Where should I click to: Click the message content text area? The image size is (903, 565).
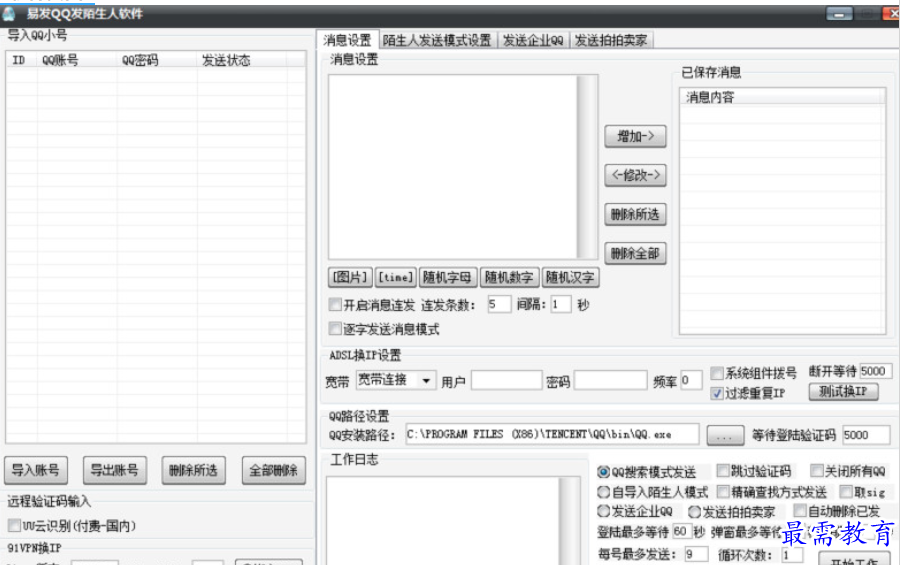454,166
